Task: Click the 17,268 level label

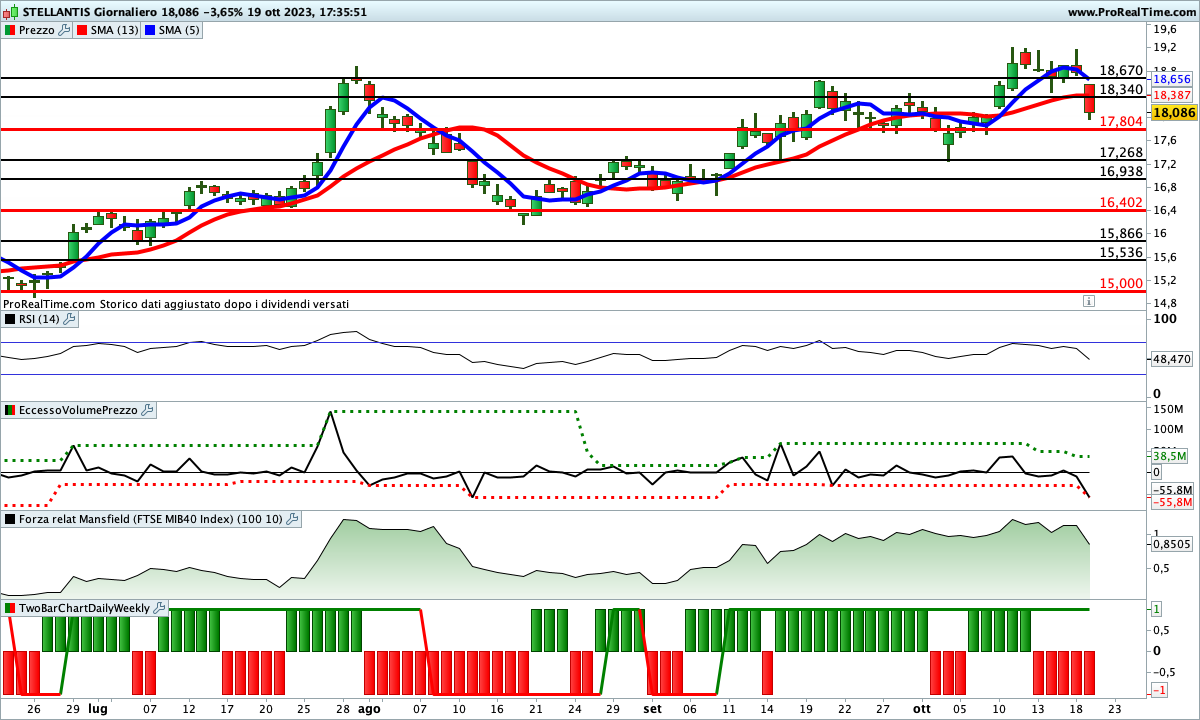Action: [1121, 152]
